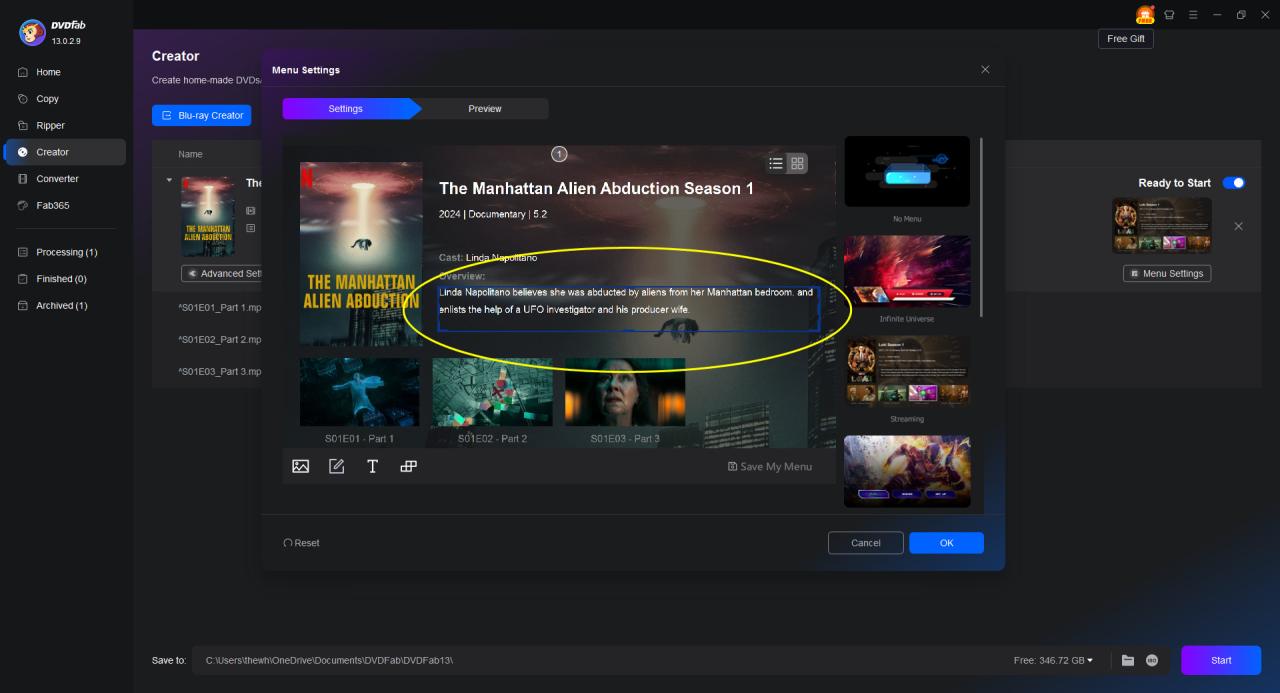Screen dimensions: 1280x693
Task: Open Converter in the sidebar
Action: pyautogui.click(x=57, y=179)
